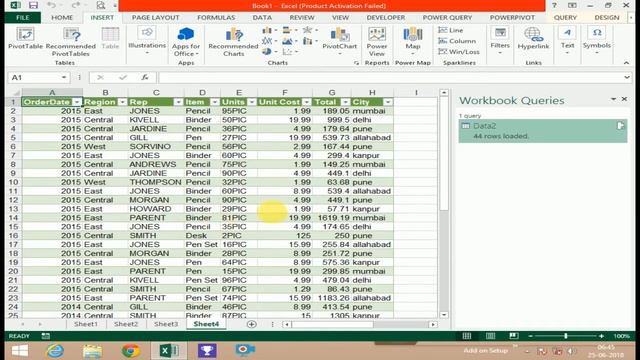Insert a Hyperlink
The image size is (640, 360).
pos(533,39)
